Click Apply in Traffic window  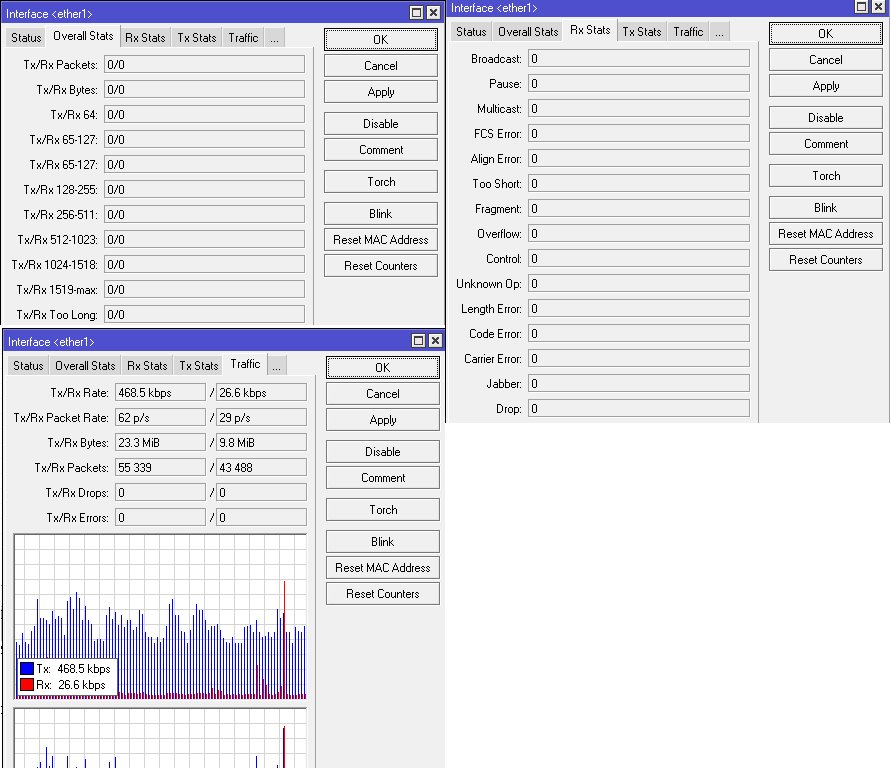382,420
